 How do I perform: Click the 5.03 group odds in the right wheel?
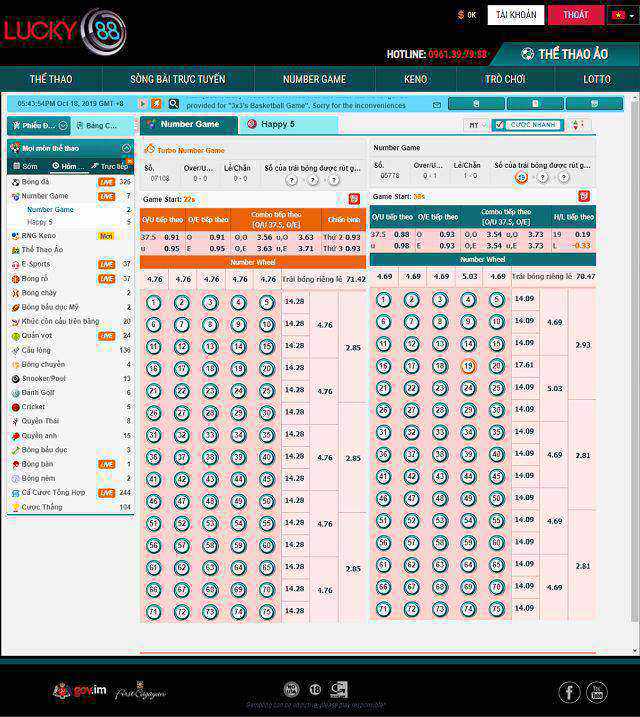tap(555, 389)
